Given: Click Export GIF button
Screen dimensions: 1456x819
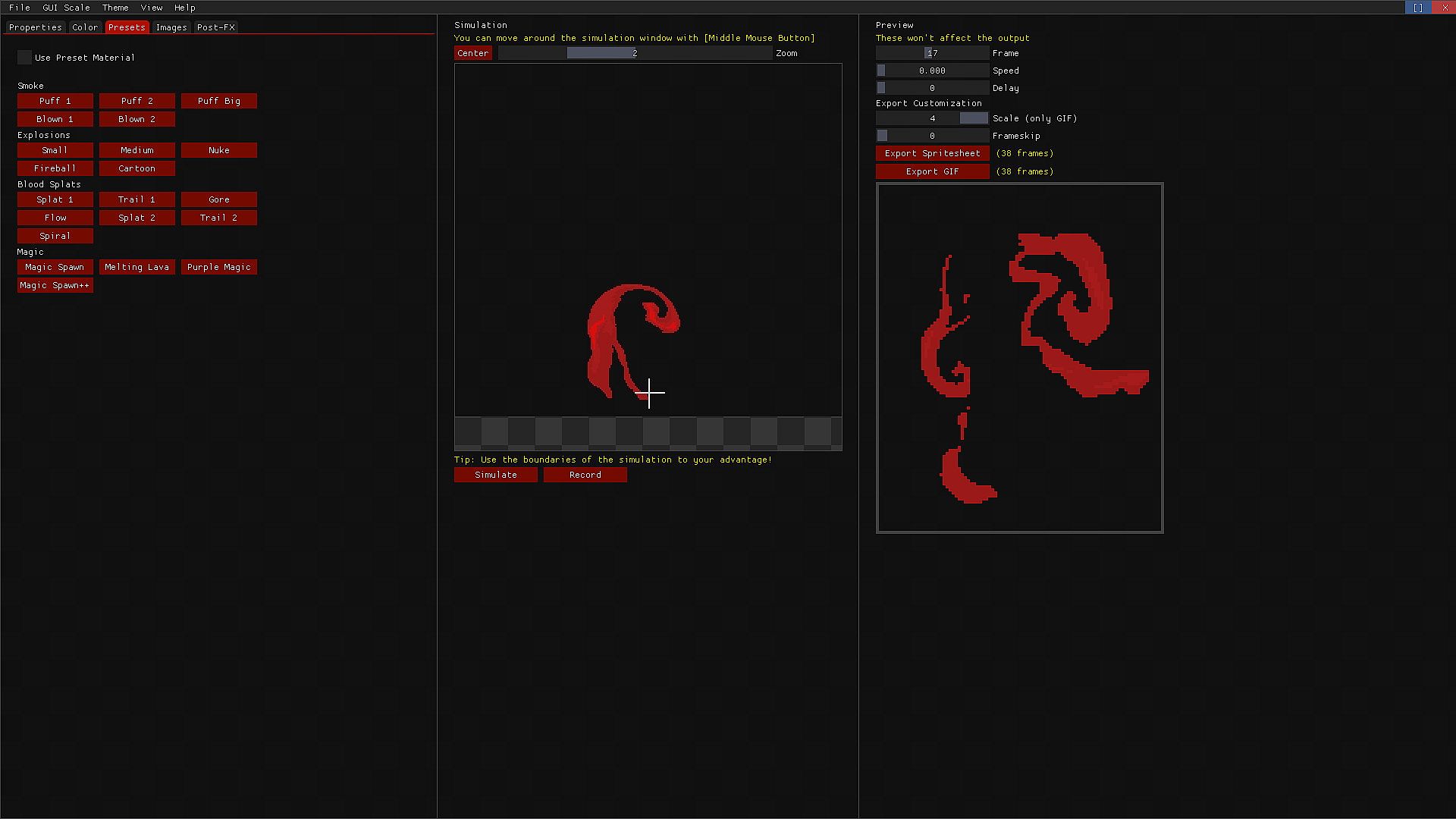Looking at the screenshot, I should coord(932,171).
